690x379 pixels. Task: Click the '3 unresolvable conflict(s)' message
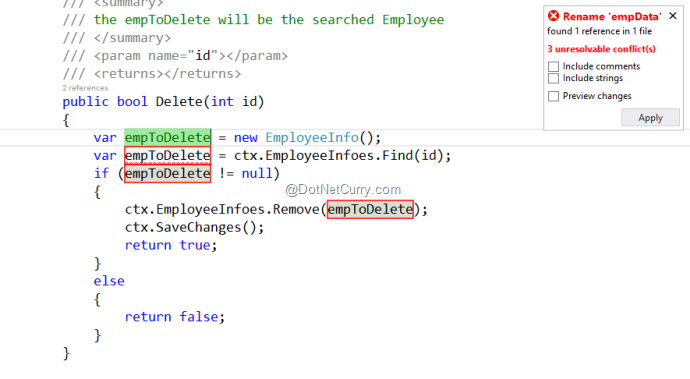[601, 49]
